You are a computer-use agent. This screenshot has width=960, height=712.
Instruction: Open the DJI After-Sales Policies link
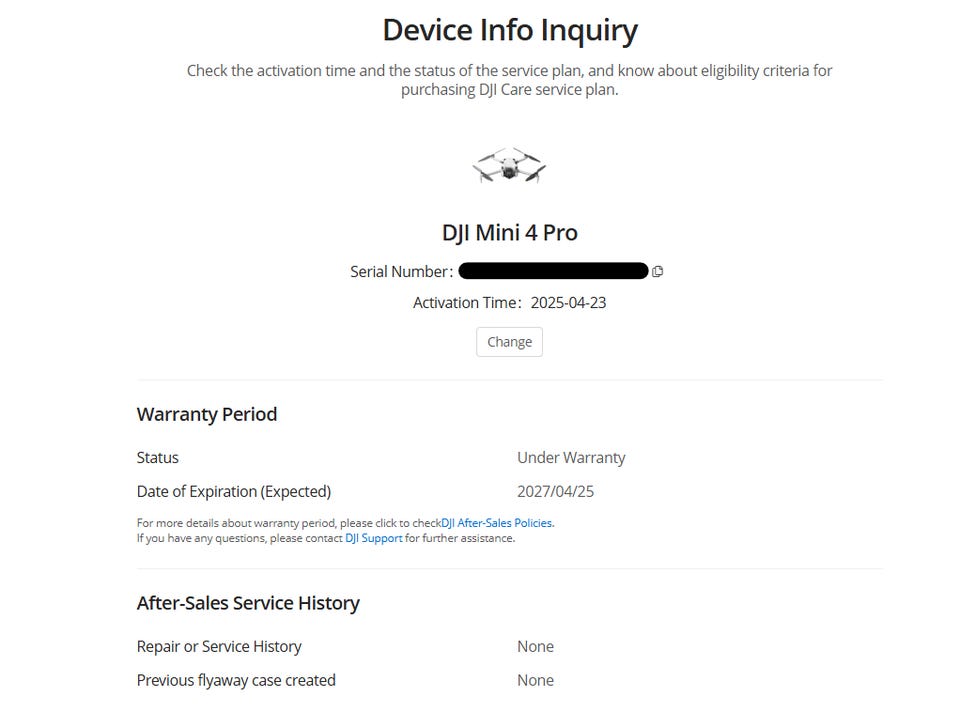point(497,523)
